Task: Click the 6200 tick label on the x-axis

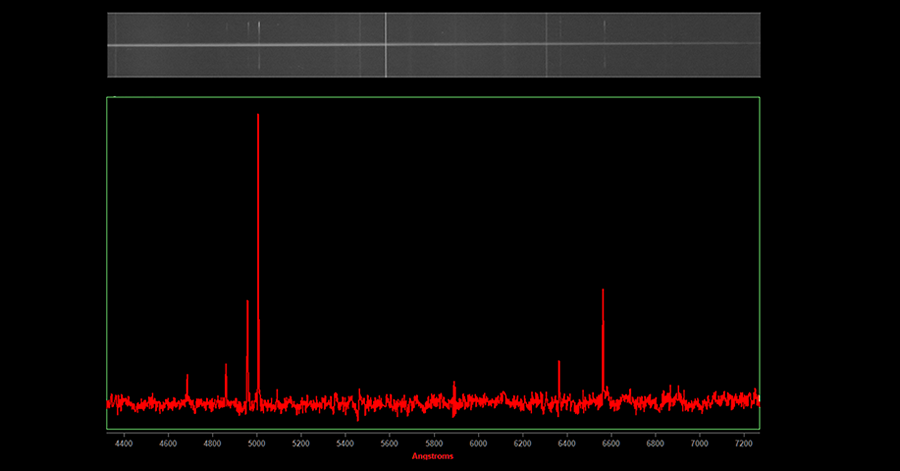Action: (x=522, y=442)
